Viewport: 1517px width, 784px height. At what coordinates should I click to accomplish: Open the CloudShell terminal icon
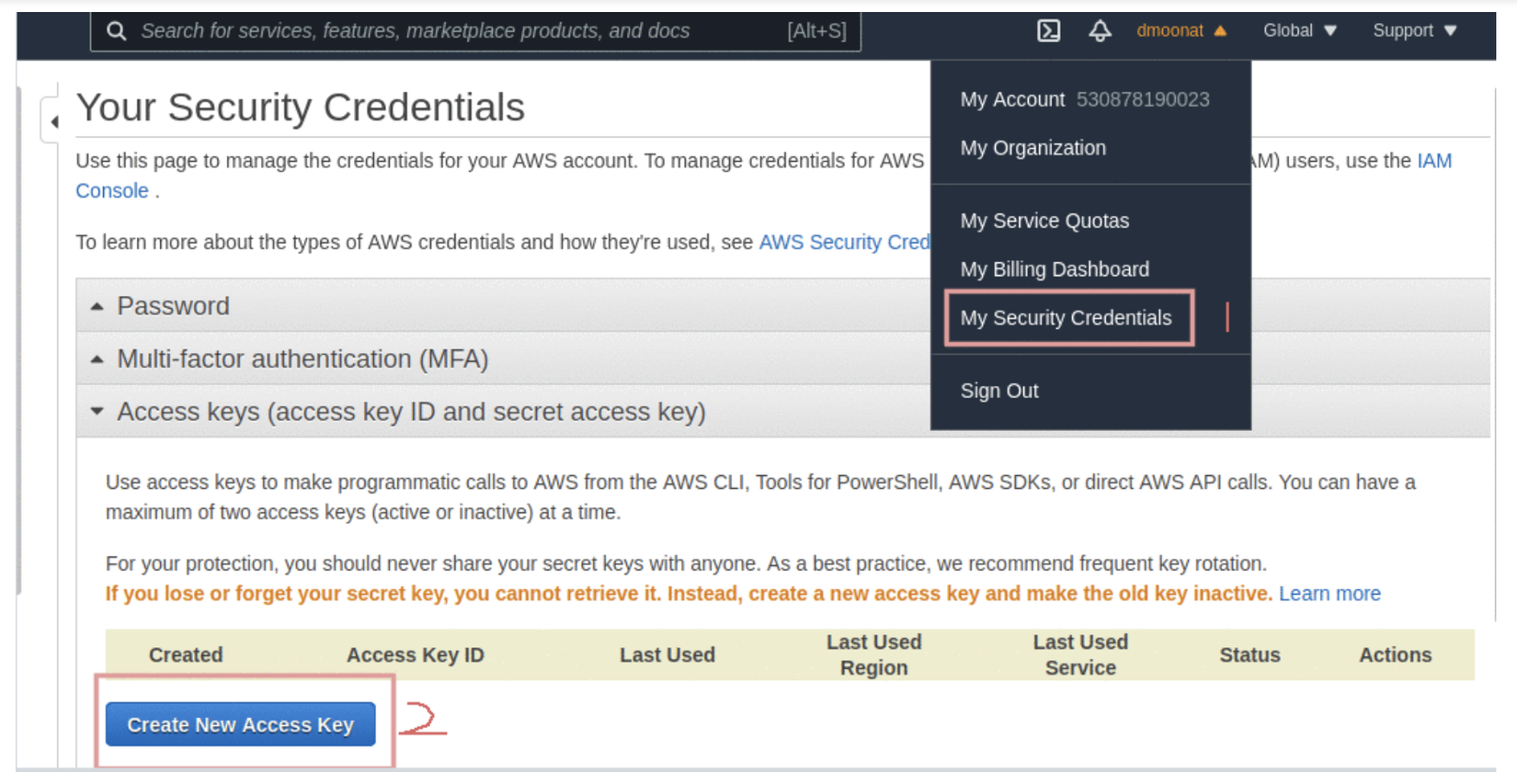1048,31
